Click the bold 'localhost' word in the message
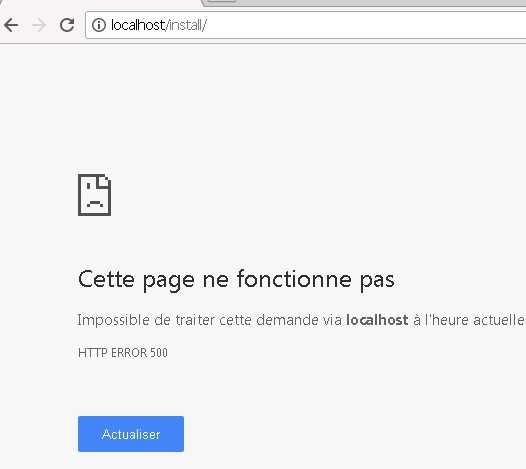 pos(377,320)
